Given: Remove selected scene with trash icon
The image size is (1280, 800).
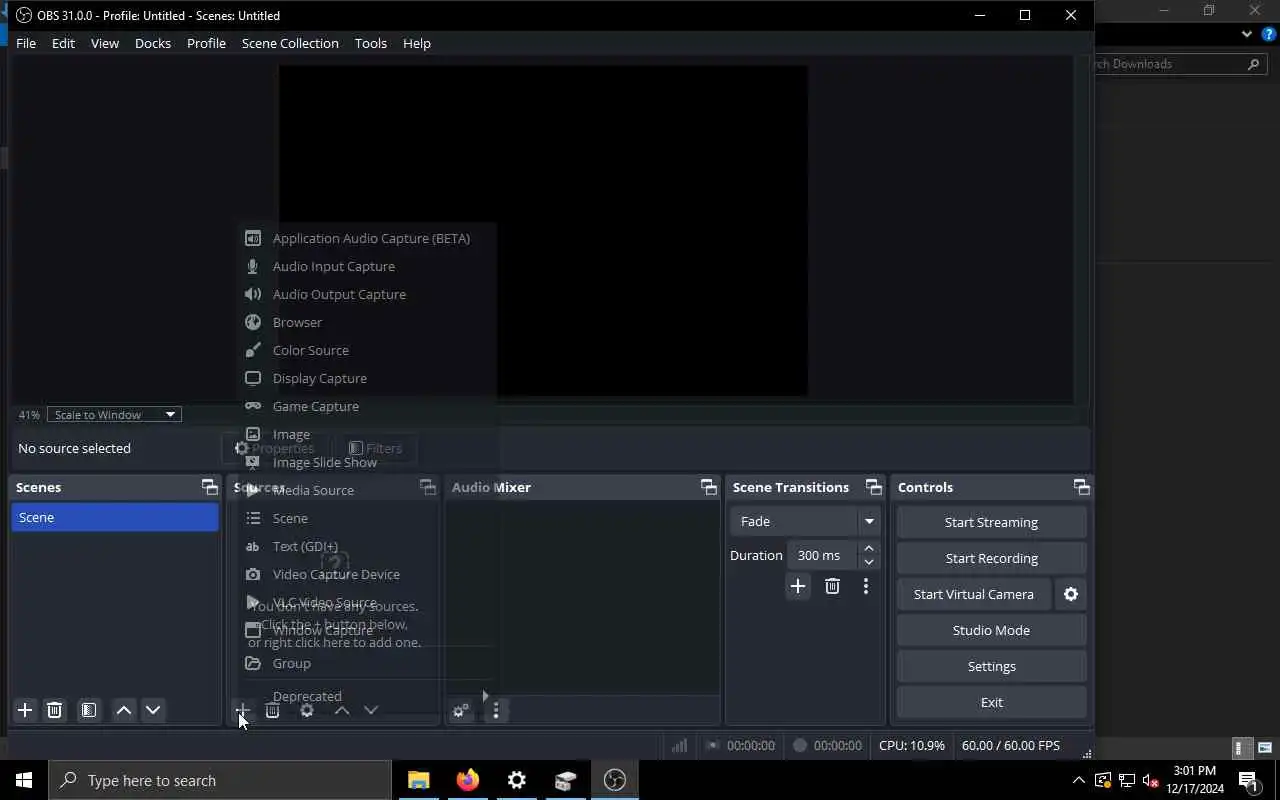Looking at the screenshot, I should click(x=55, y=710).
